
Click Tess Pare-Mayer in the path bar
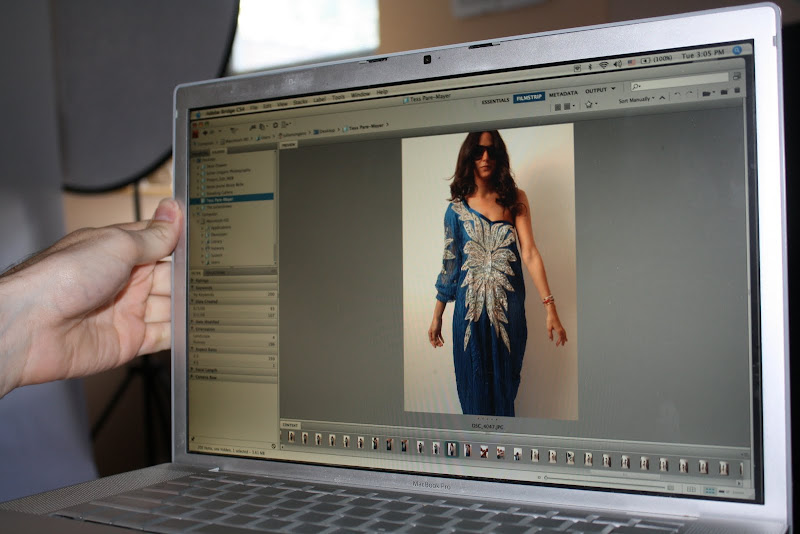pos(363,126)
